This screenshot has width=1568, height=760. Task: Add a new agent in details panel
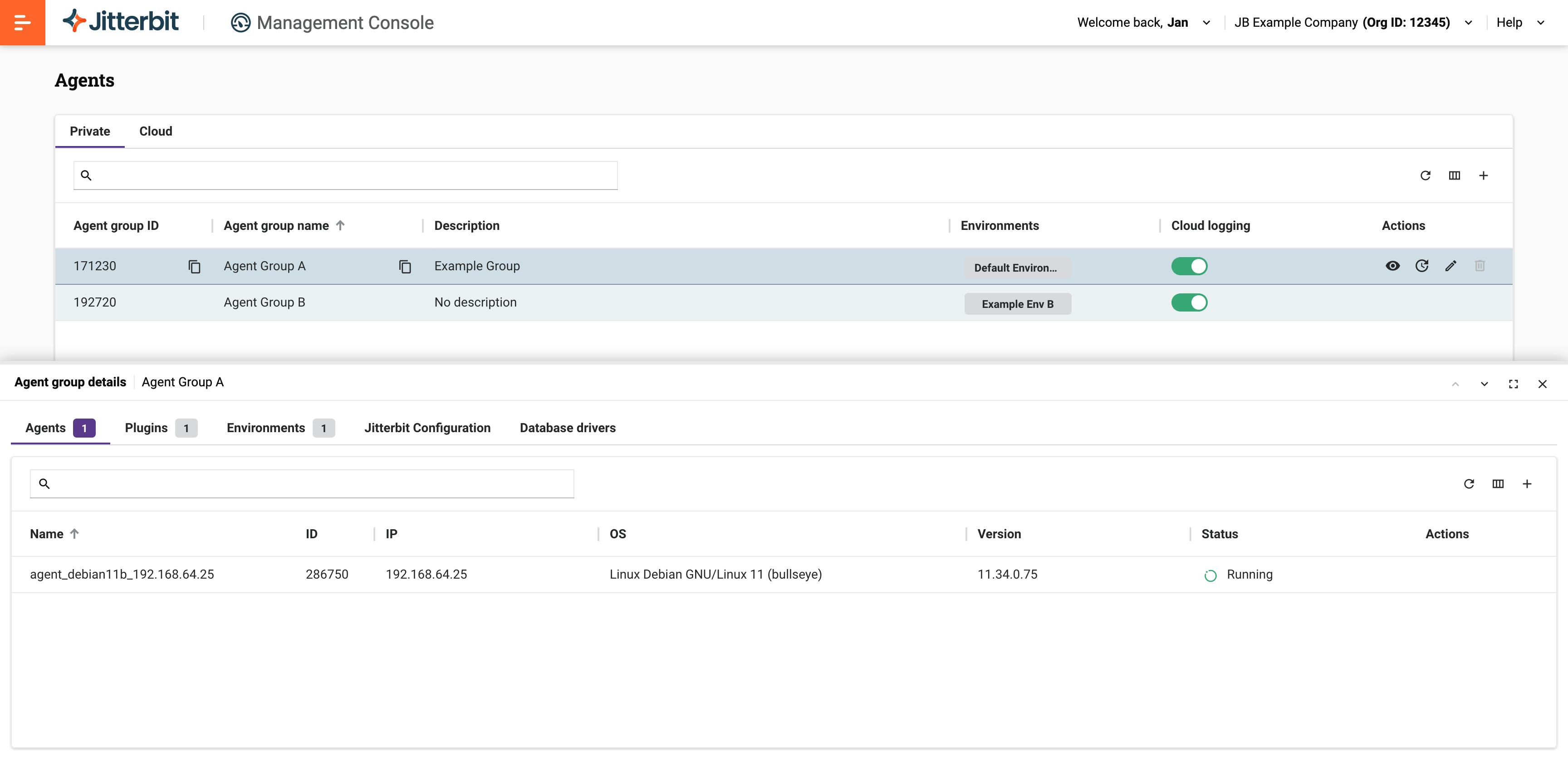click(x=1527, y=484)
